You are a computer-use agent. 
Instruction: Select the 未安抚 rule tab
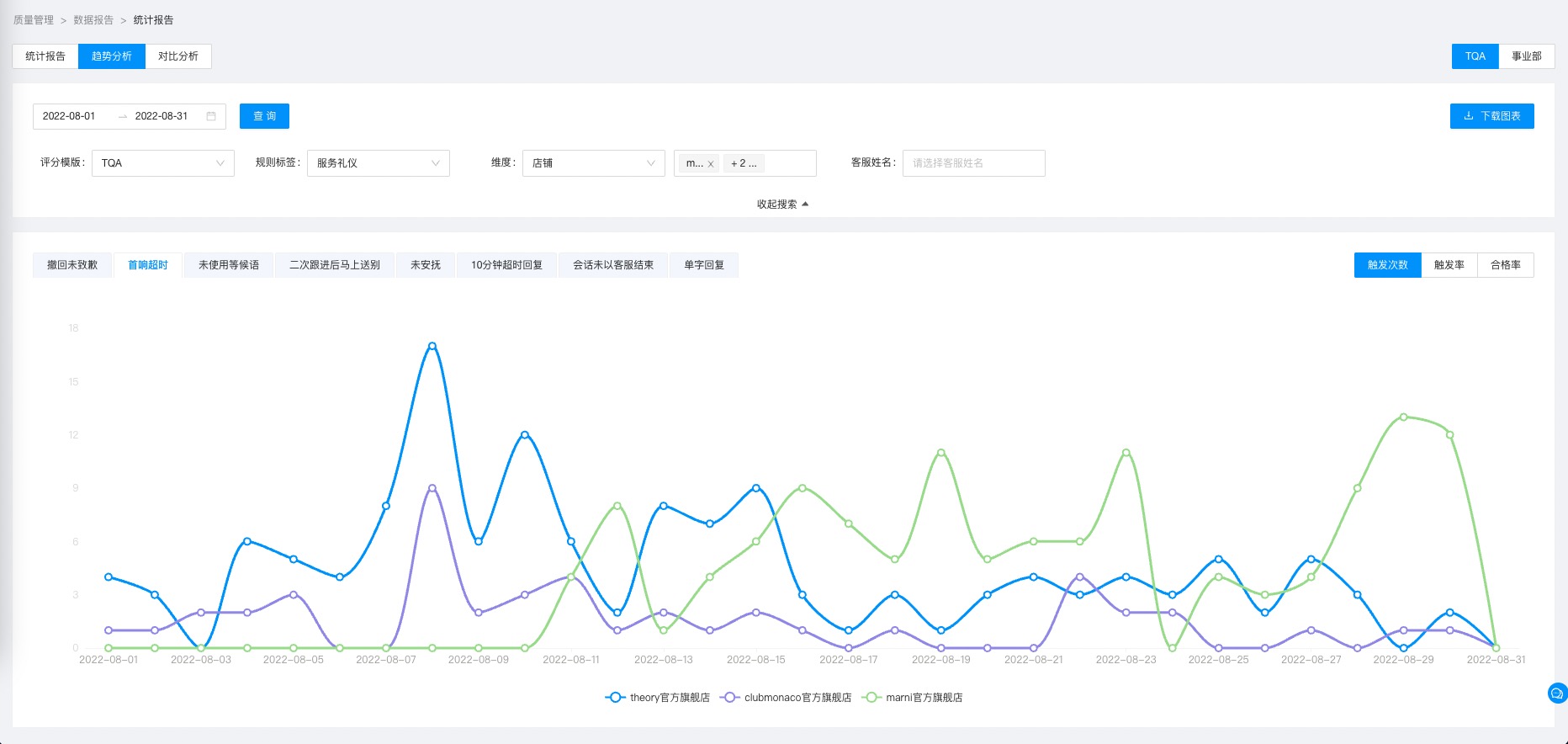pyautogui.click(x=426, y=265)
